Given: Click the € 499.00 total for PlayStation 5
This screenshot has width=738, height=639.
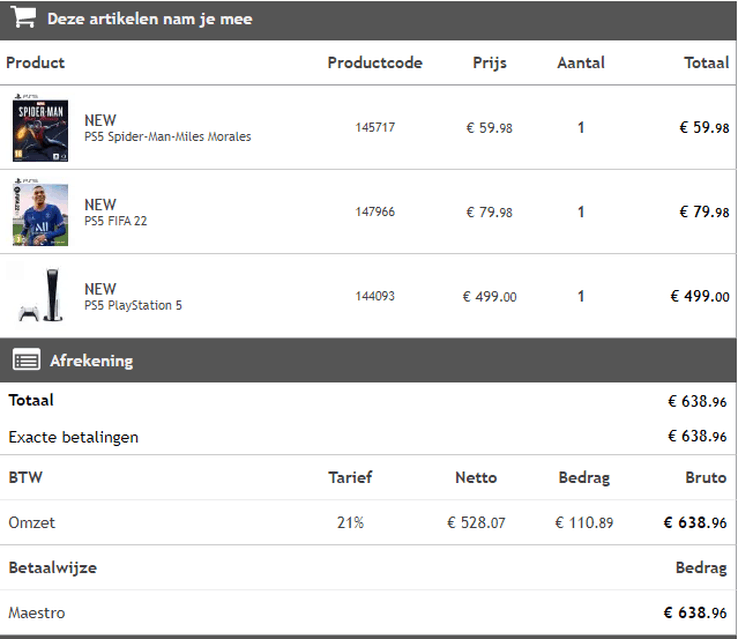Looking at the screenshot, I should coord(700,296).
